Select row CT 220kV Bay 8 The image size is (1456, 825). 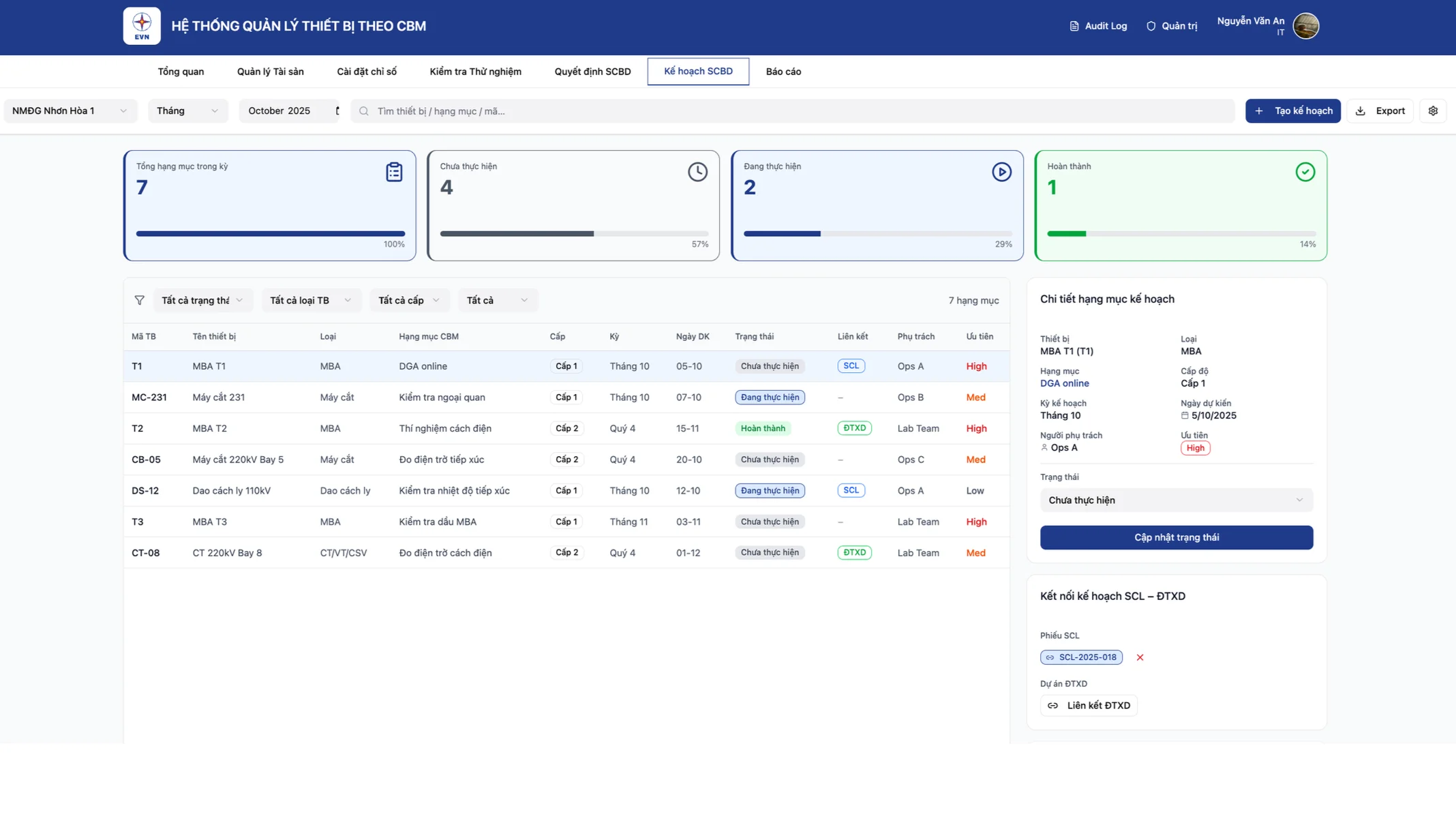tap(566, 553)
